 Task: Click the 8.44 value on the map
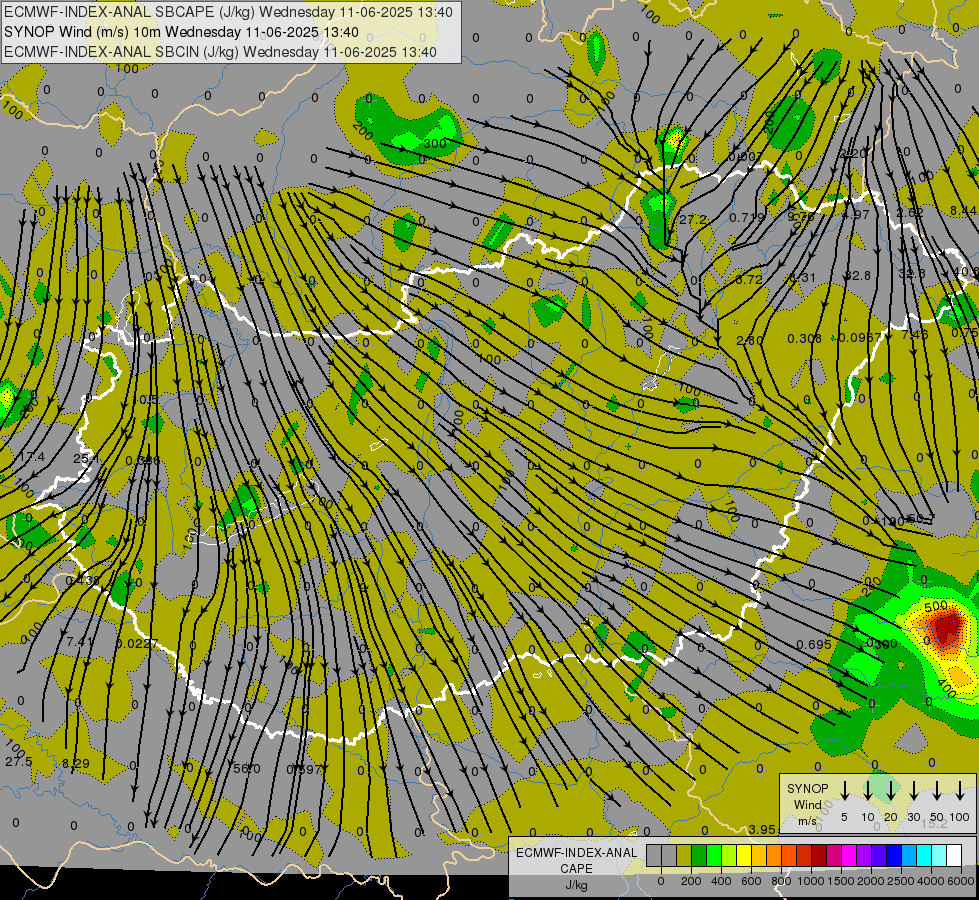coord(963,210)
